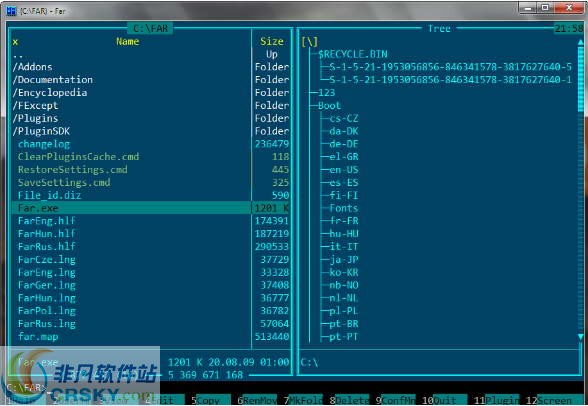Screen dimensions: 588x406
Task: Click the C:\ path in Tree status line
Action: pyautogui.click(x=309, y=362)
